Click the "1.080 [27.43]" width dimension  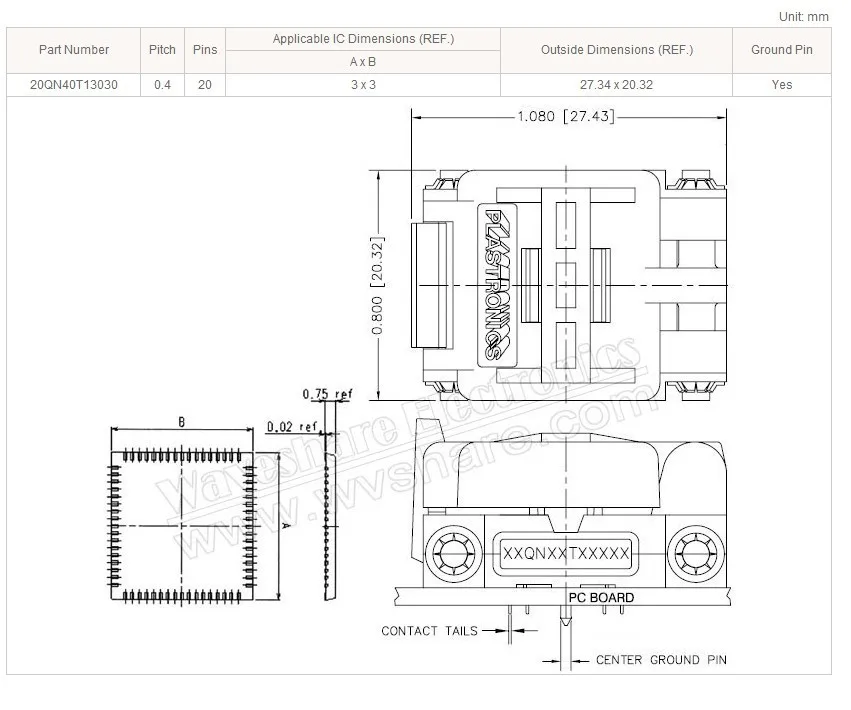click(x=566, y=116)
